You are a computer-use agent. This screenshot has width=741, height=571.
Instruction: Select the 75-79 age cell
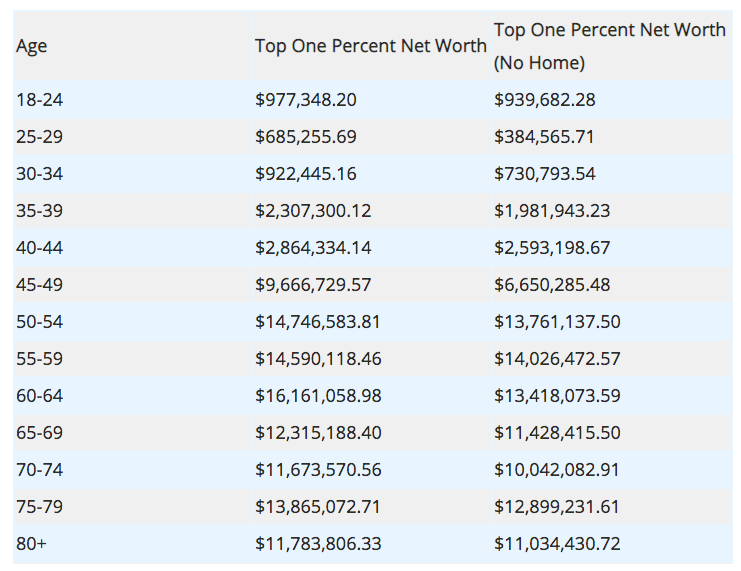coord(39,507)
